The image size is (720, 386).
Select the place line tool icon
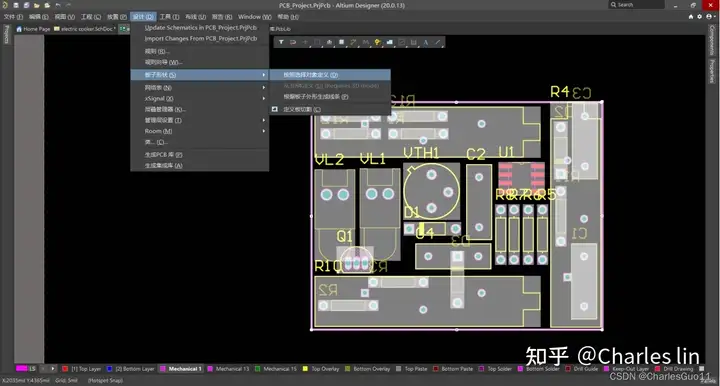(x=438, y=42)
